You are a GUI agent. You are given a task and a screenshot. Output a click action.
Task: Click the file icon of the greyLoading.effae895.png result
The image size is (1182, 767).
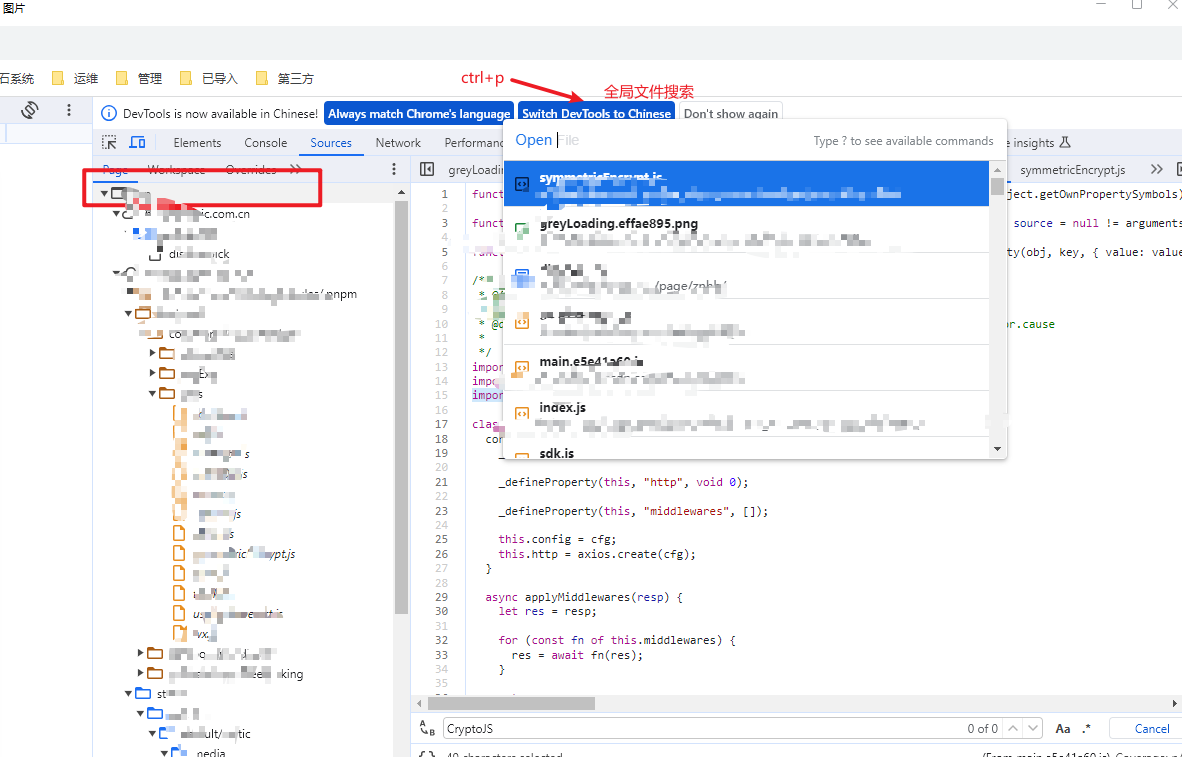(x=522, y=230)
